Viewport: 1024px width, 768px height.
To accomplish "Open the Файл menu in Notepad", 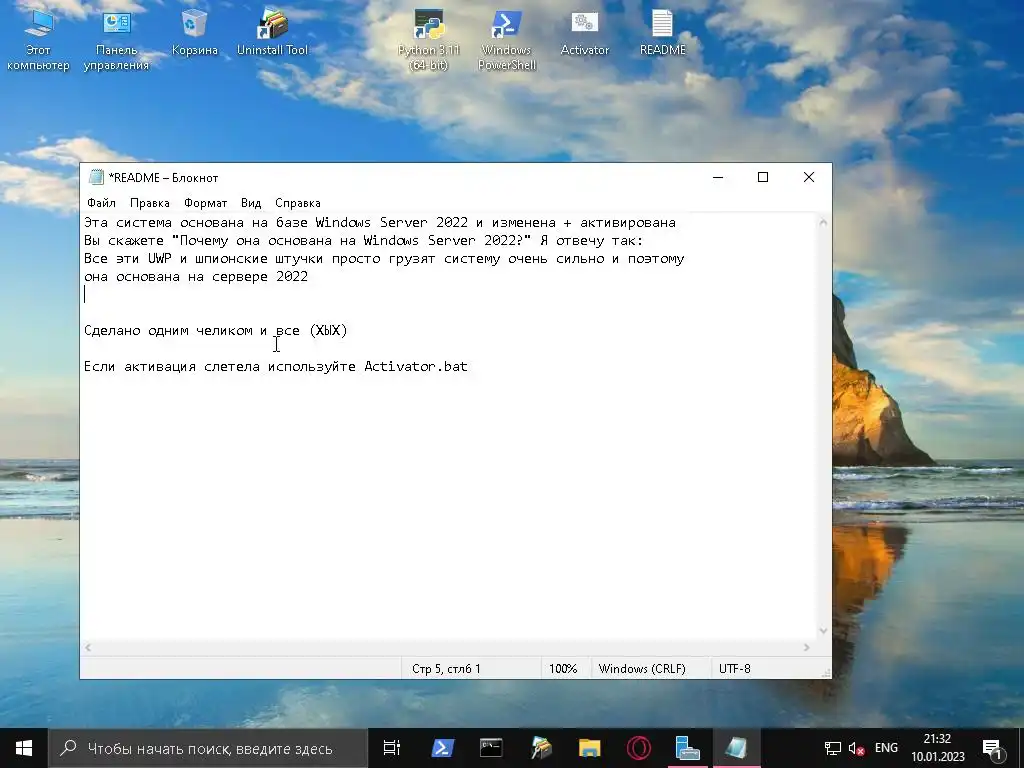I will pyautogui.click(x=101, y=203).
